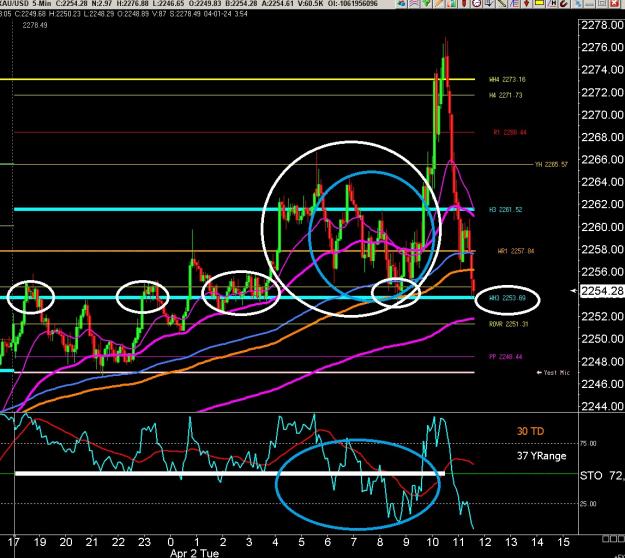Screen dimensions: 625x558
Task: Click the red R1 resistance level label
Action: (510, 132)
